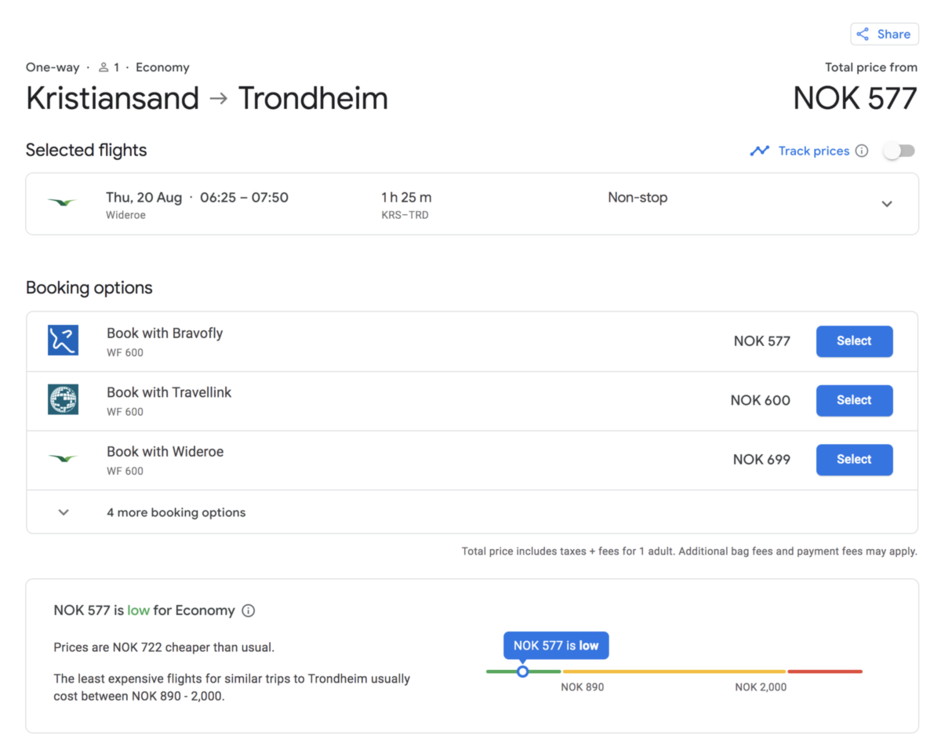941x750 pixels.
Task: Expand 4 more booking options chevron
Action: coord(63,513)
